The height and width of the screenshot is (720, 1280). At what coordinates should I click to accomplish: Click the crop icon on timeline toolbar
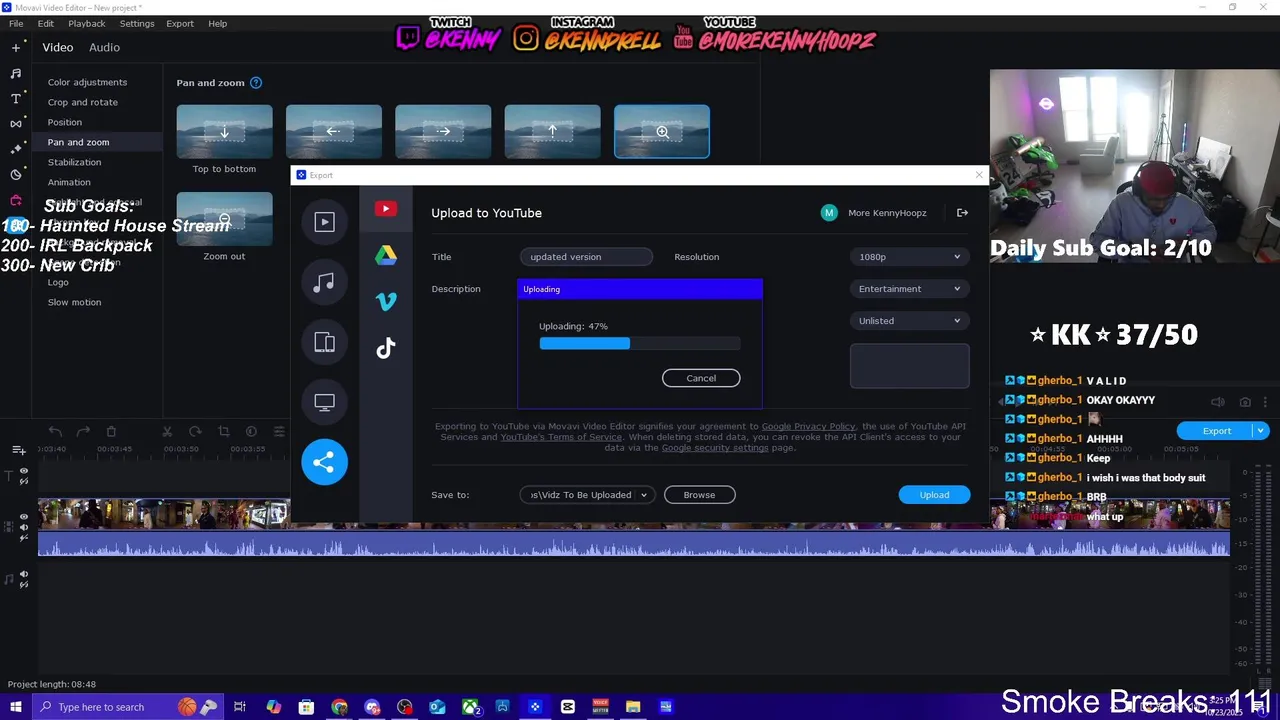point(223,431)
